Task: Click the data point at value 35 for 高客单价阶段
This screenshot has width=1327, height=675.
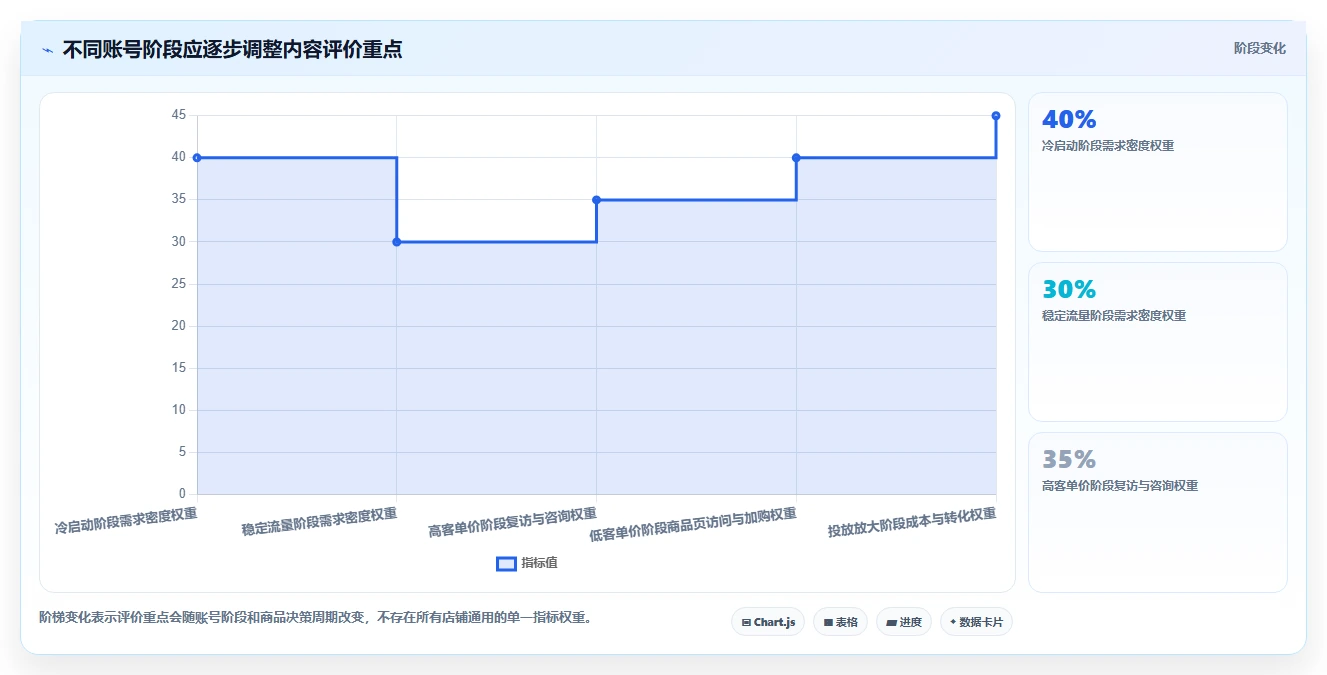Action: tap(596, 200)
